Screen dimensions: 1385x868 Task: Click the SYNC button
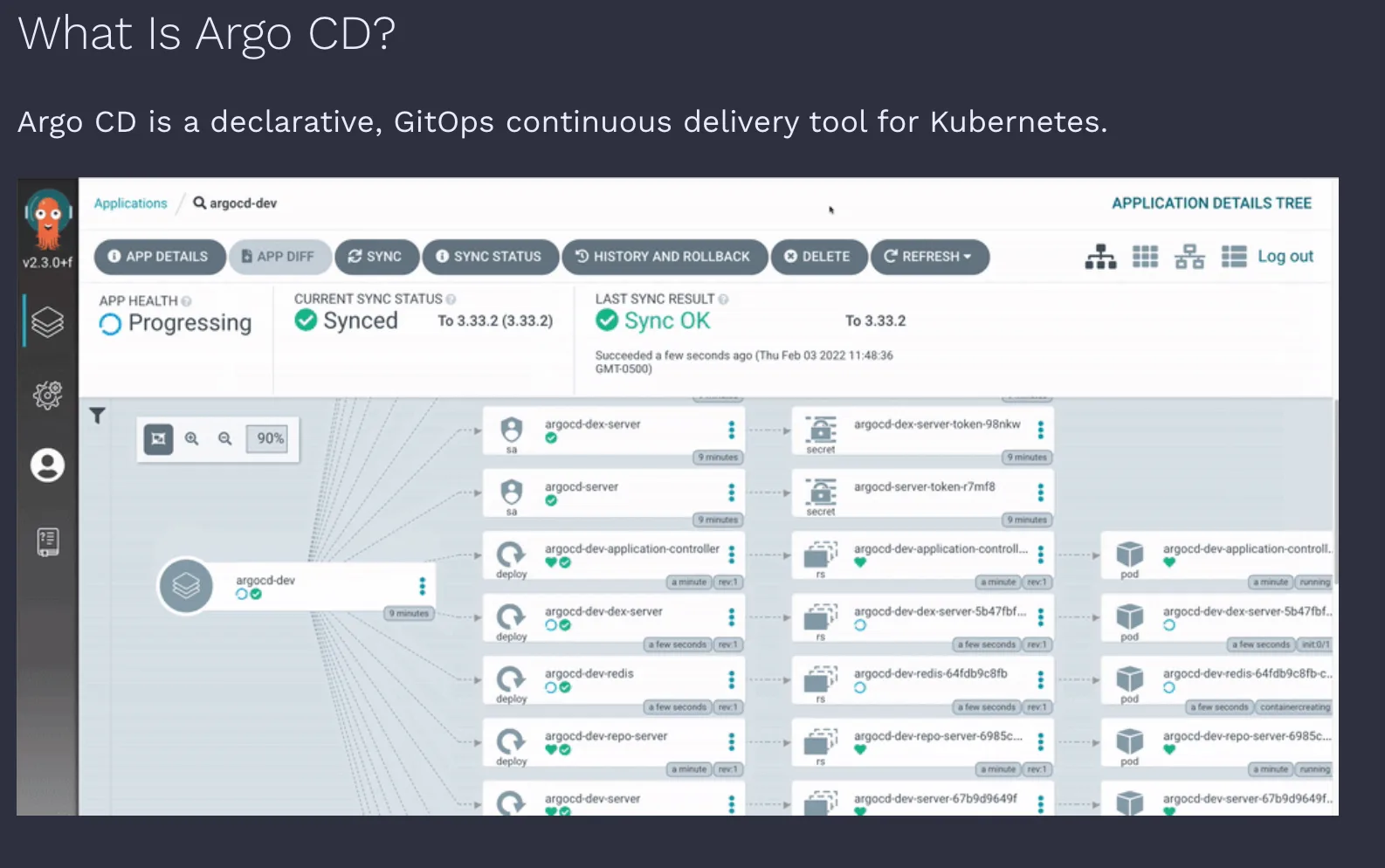[376, 257]
